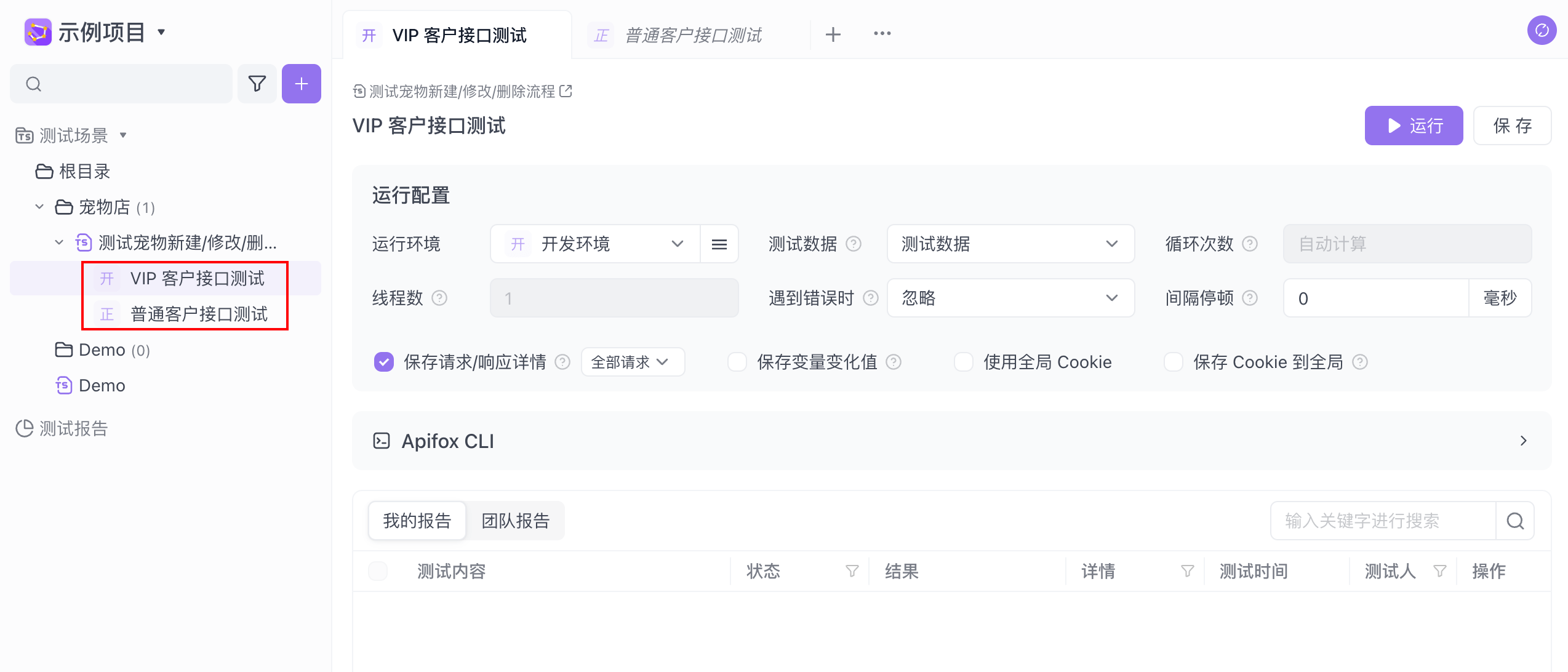Click the environment management hamburger icon
This screenshot has height=672, width=1568.
(x=719, y=244)
